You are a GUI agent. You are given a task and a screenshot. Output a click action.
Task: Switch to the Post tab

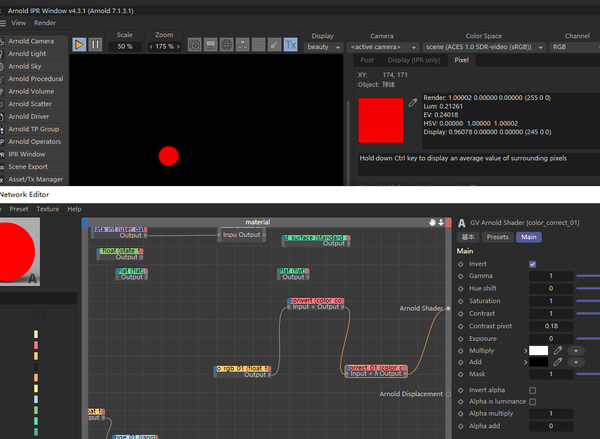click(367, 60)
